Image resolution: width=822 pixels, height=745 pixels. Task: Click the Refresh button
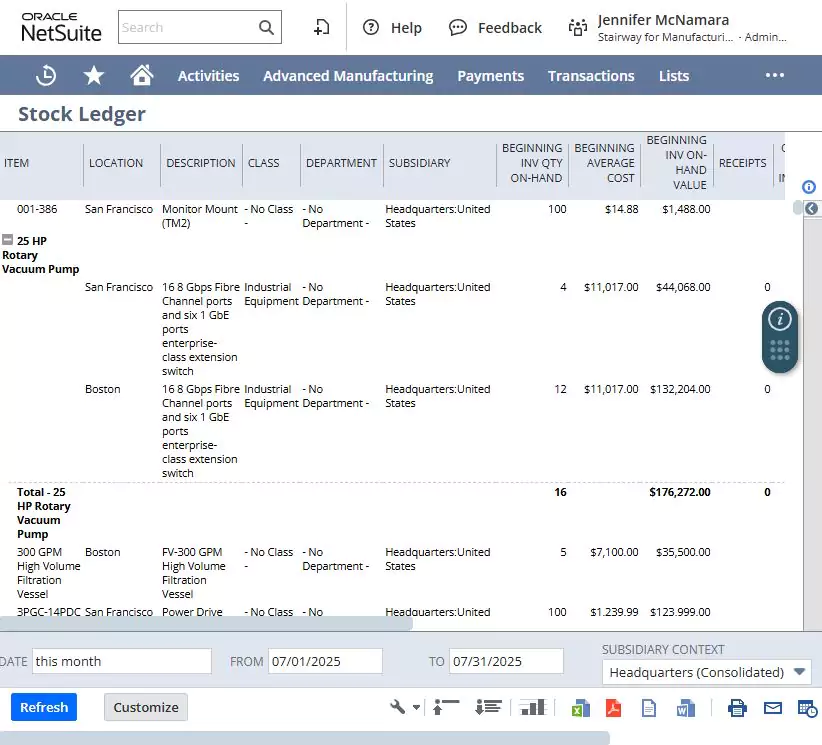tap(44, 707)
